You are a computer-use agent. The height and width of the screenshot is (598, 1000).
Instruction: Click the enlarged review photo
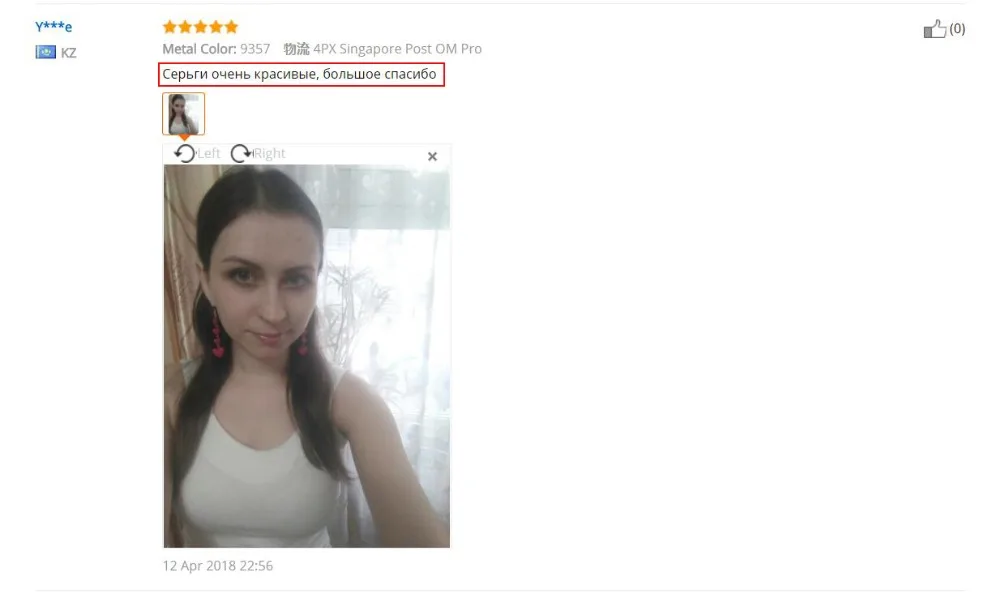(x=307, y=356)
